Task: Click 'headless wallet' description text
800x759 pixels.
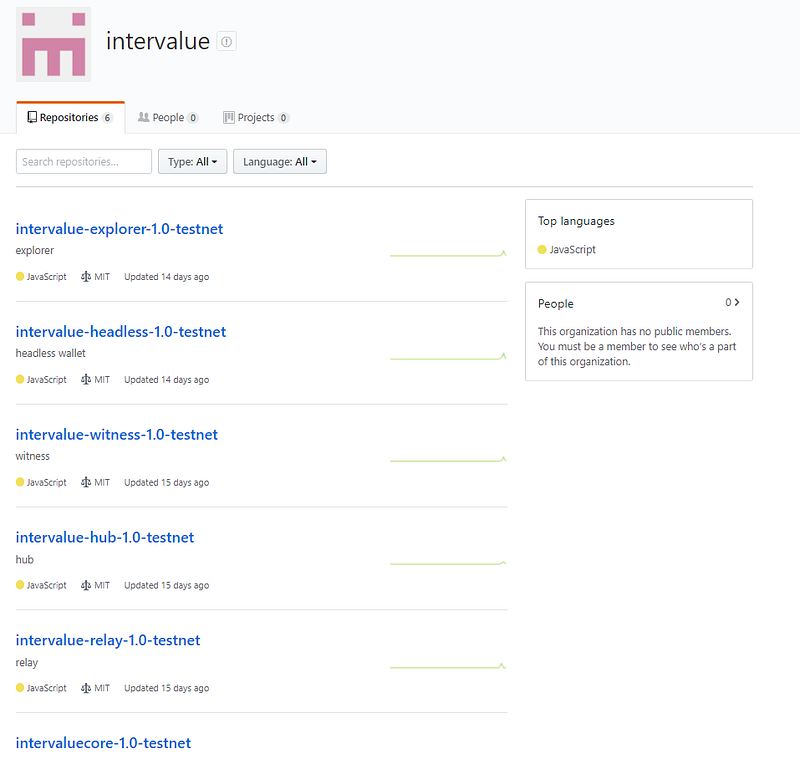Action: tap(51, 353)
